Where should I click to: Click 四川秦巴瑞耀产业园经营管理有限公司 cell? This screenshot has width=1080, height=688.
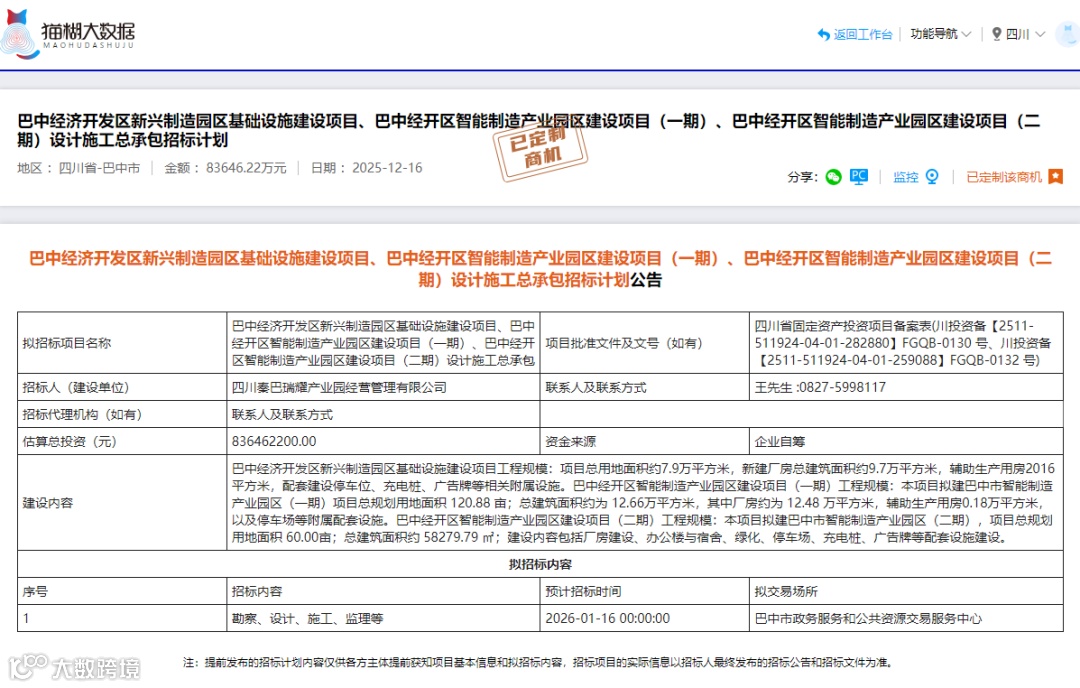click(x=383, y=387)
